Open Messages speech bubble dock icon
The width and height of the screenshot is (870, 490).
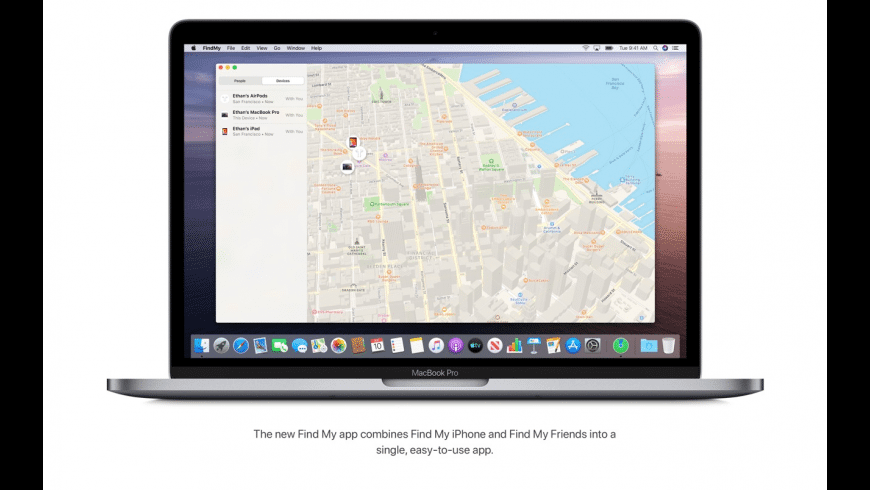[x=300, y=346]
